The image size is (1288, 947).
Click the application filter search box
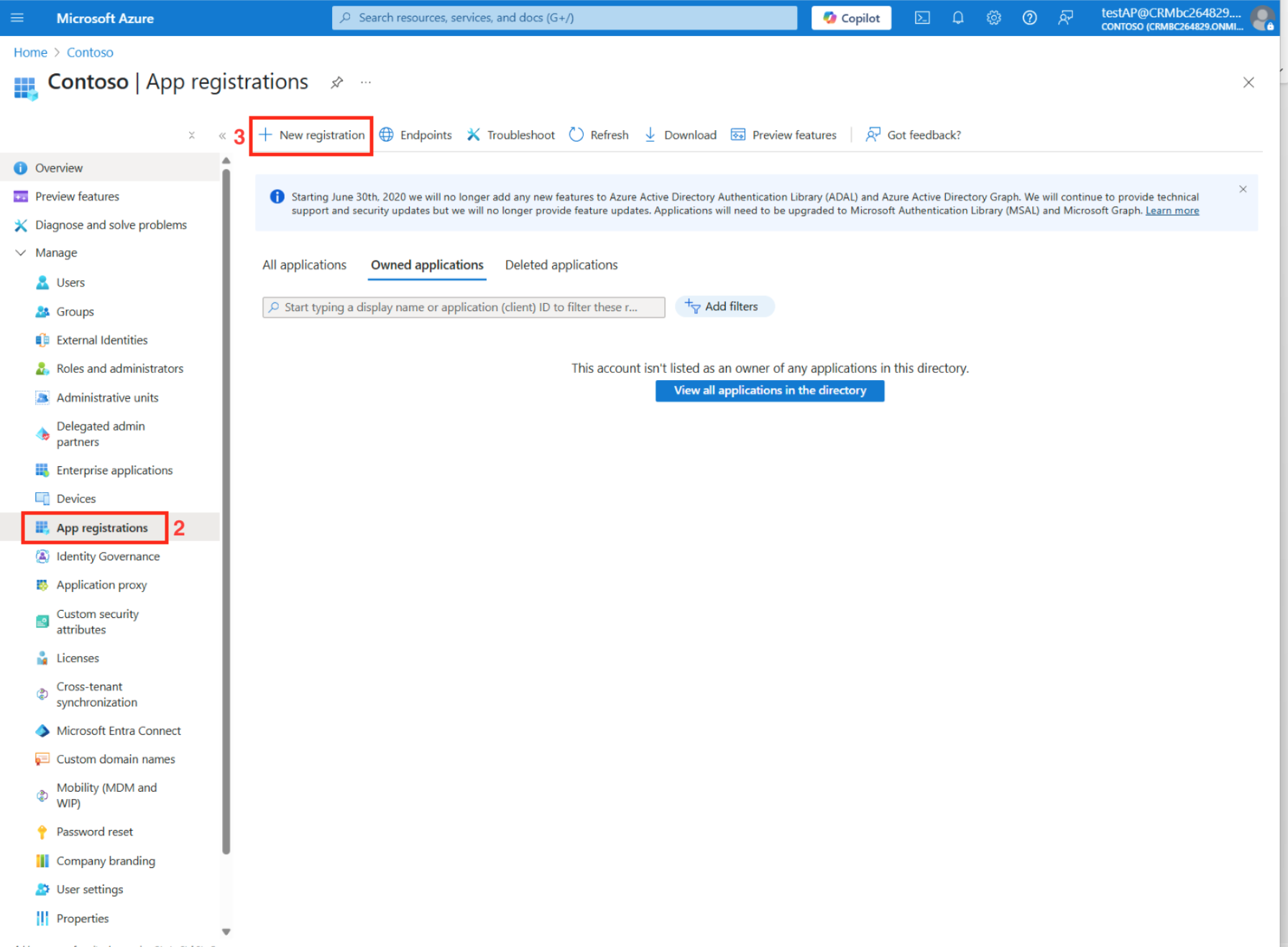click(x=464, y=308)
